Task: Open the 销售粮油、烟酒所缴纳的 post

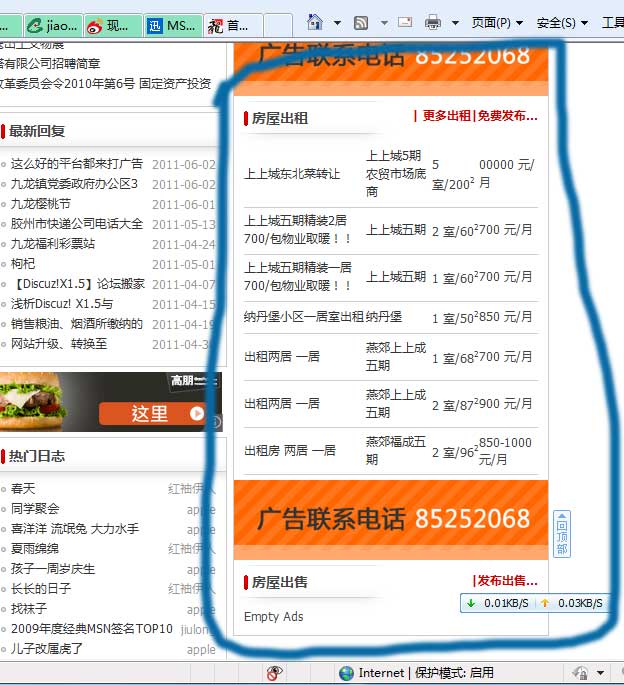Action: [x=77, y=324]
